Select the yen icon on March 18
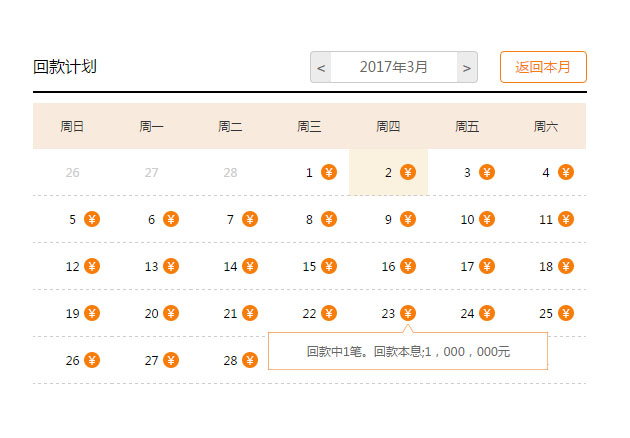Image resolution: width=630 pixels, height=438 pixels. click(x=566, y=266)
